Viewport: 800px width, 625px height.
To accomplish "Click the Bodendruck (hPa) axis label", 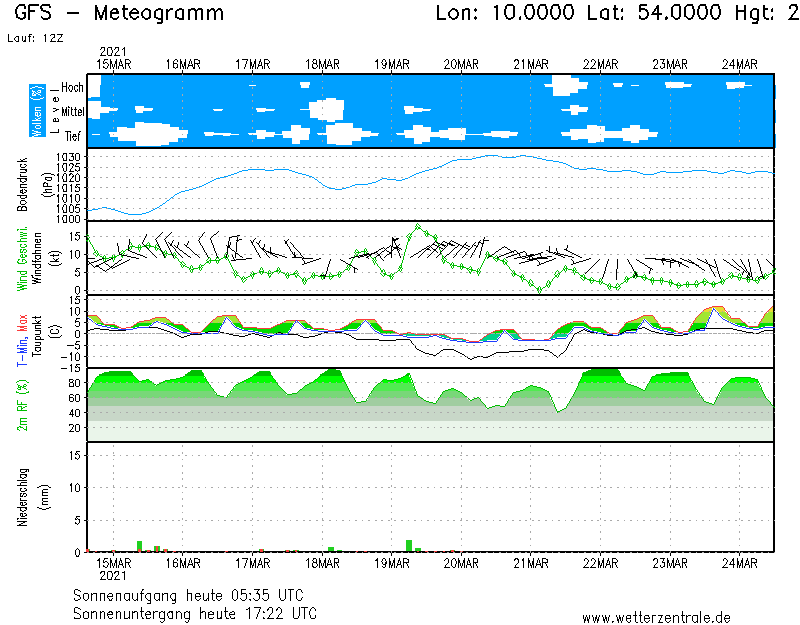I will click(22, 184).
